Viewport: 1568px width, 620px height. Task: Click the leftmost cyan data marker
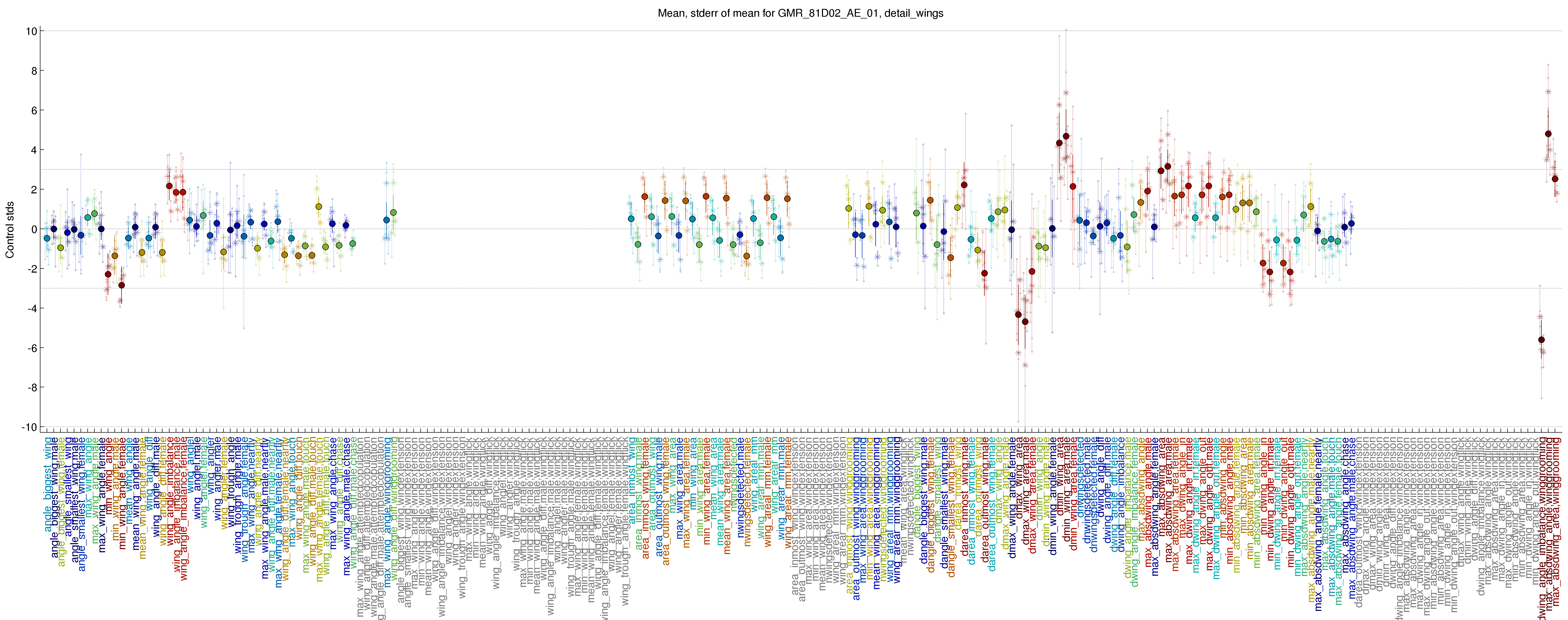point(47,238)
